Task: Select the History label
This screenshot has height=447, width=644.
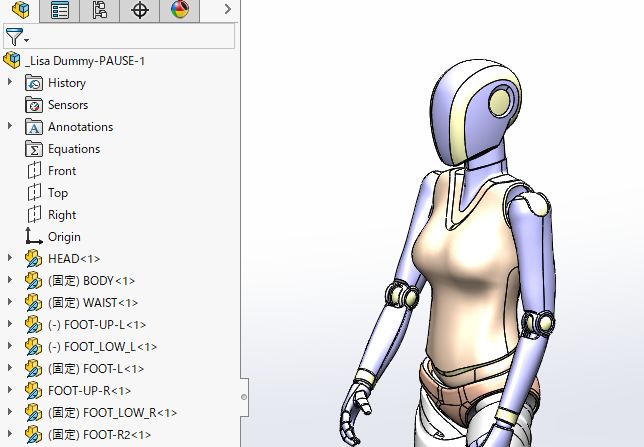Action: (67, 83)
